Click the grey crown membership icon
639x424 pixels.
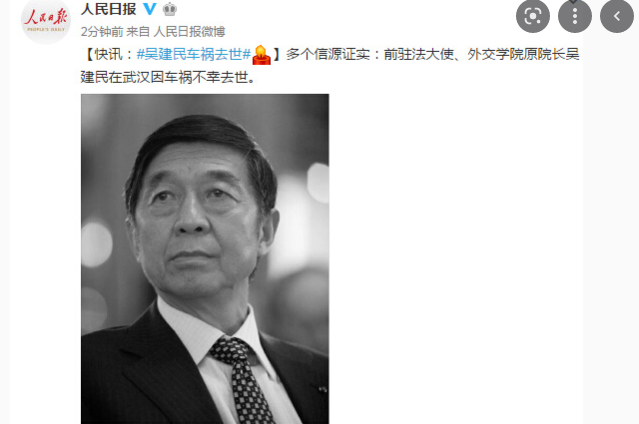pos(170,9)
